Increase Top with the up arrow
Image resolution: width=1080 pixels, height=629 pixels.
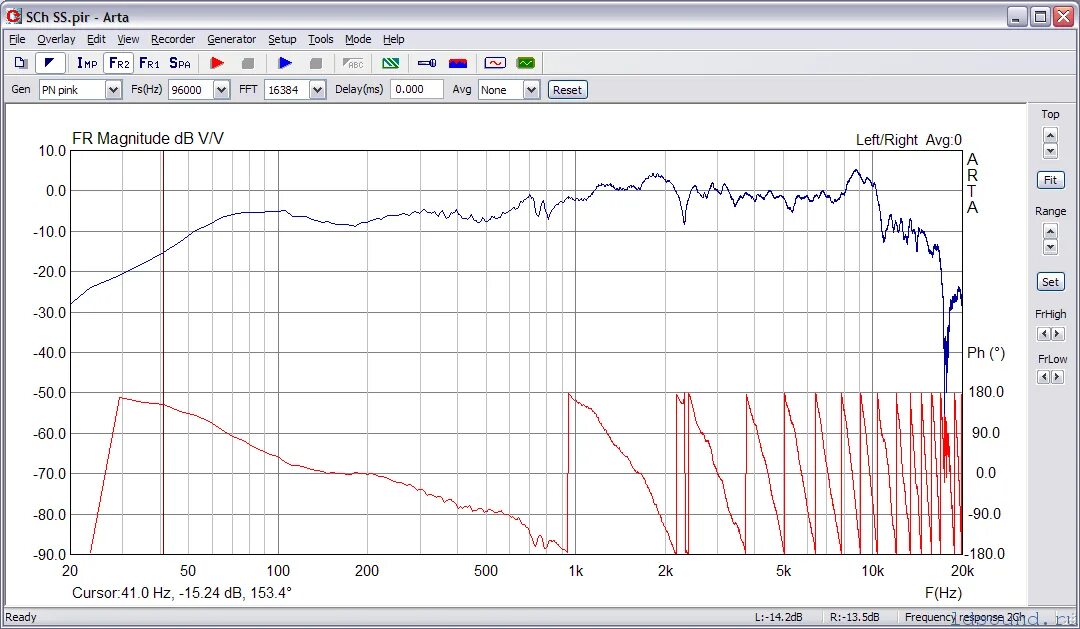pyautogui.click(x=1050, y=134)
